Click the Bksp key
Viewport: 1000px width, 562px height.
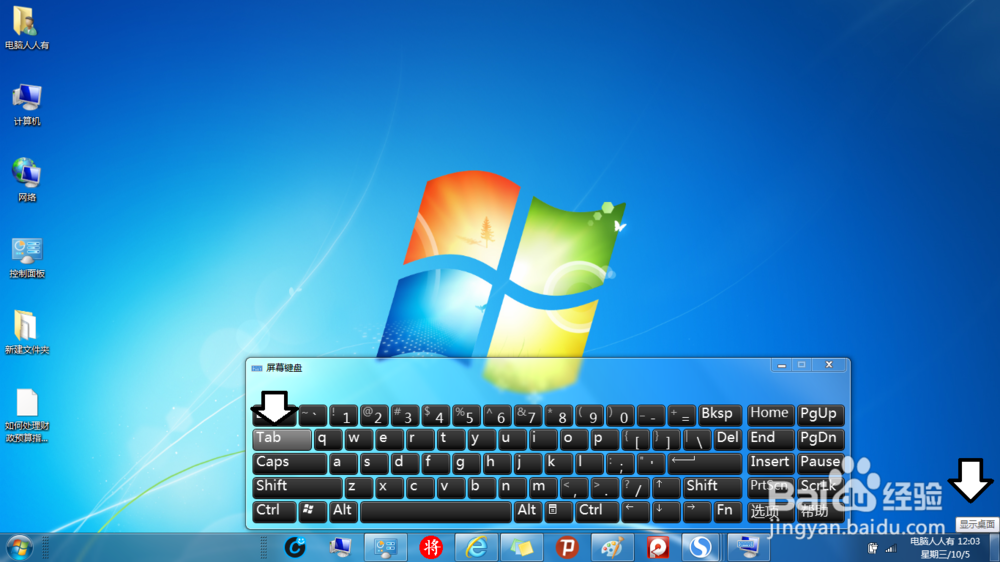point(720,415)
